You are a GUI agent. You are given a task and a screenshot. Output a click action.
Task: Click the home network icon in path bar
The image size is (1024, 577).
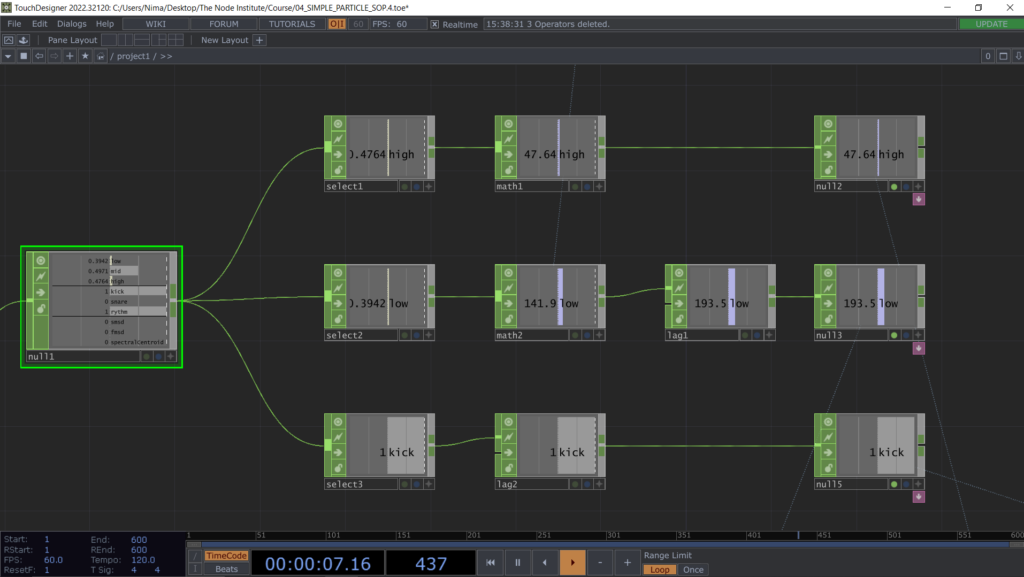click(100, 56)
